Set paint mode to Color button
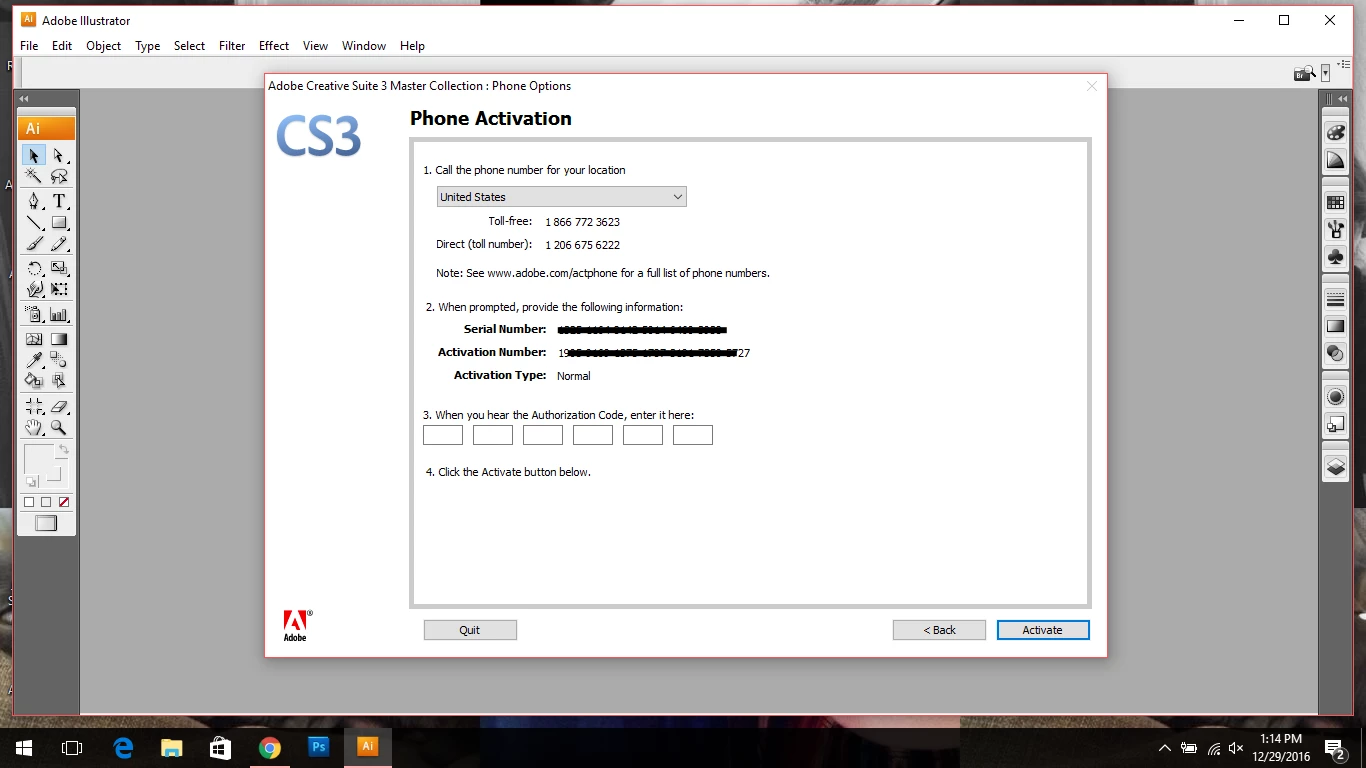The image size is (1366, 768). tap(29, 502)
